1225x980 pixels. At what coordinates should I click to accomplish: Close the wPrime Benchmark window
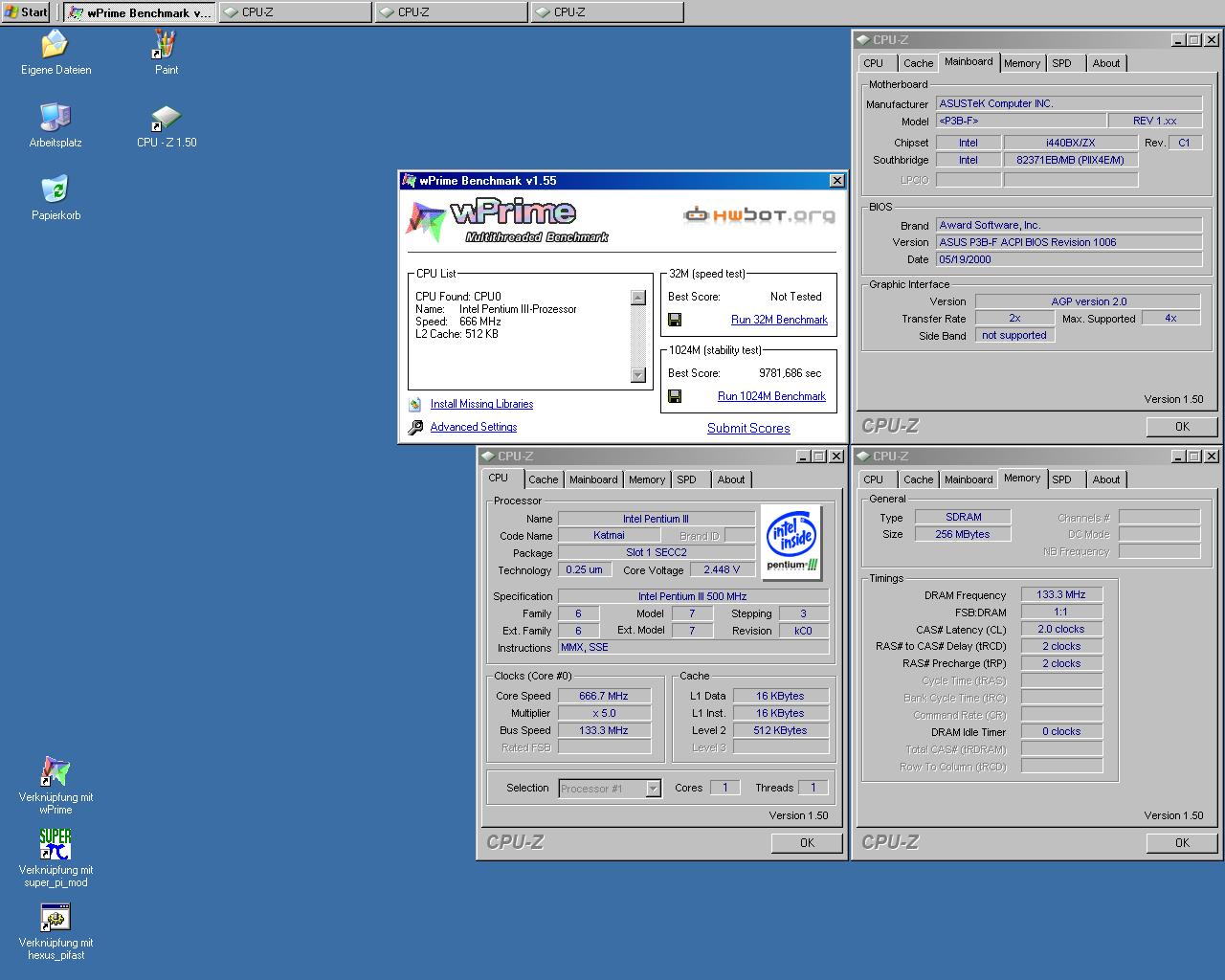[x=836, y=181]
